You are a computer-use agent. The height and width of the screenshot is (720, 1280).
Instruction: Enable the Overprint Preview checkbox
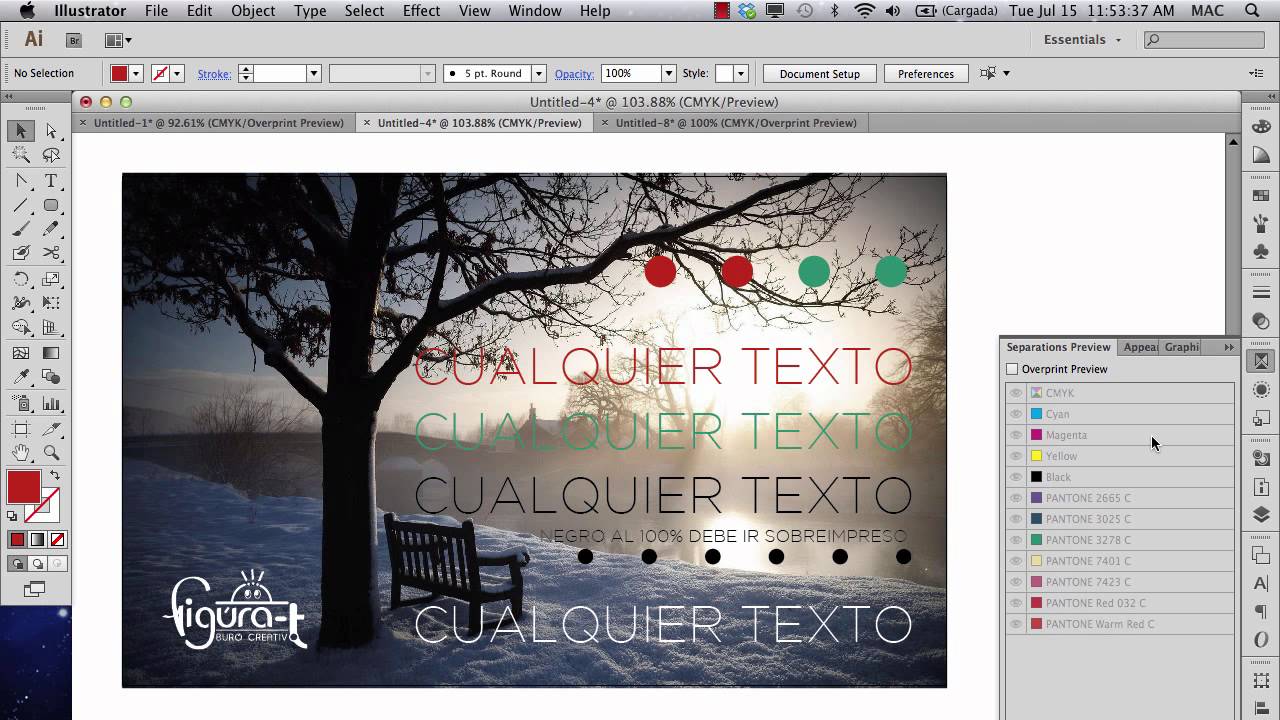click(1012, 369)
